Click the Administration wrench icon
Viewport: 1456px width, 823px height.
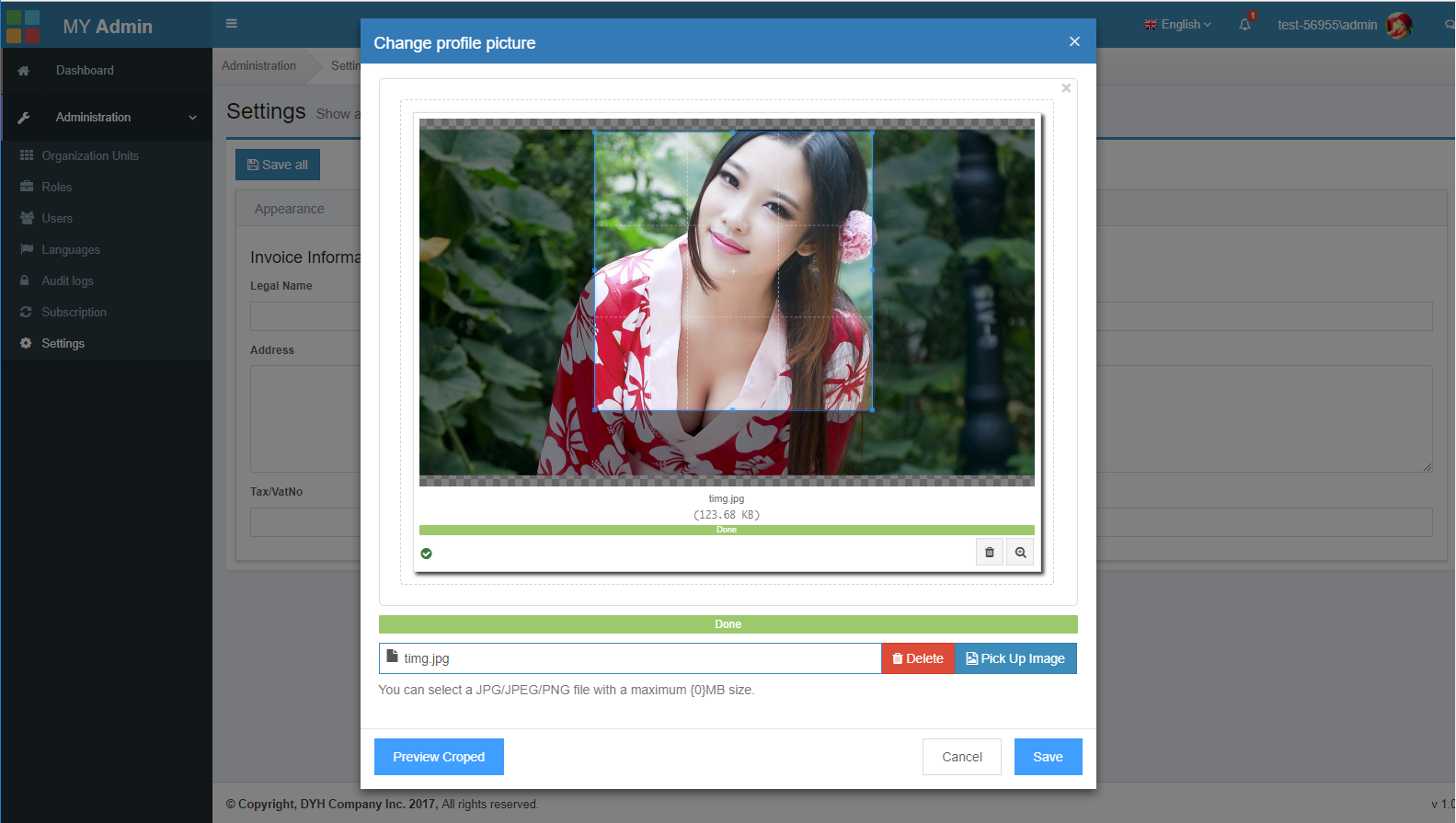(24, 118)
